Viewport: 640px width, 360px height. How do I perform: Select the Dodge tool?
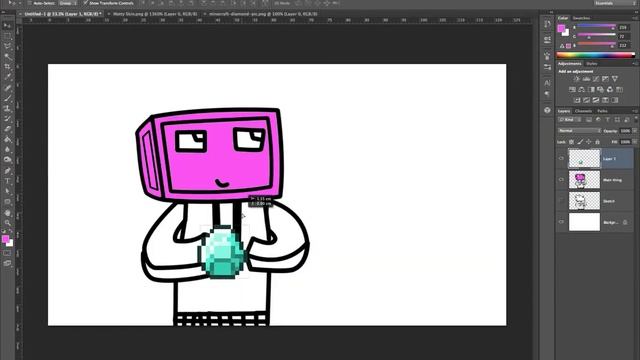coord(7,159)
